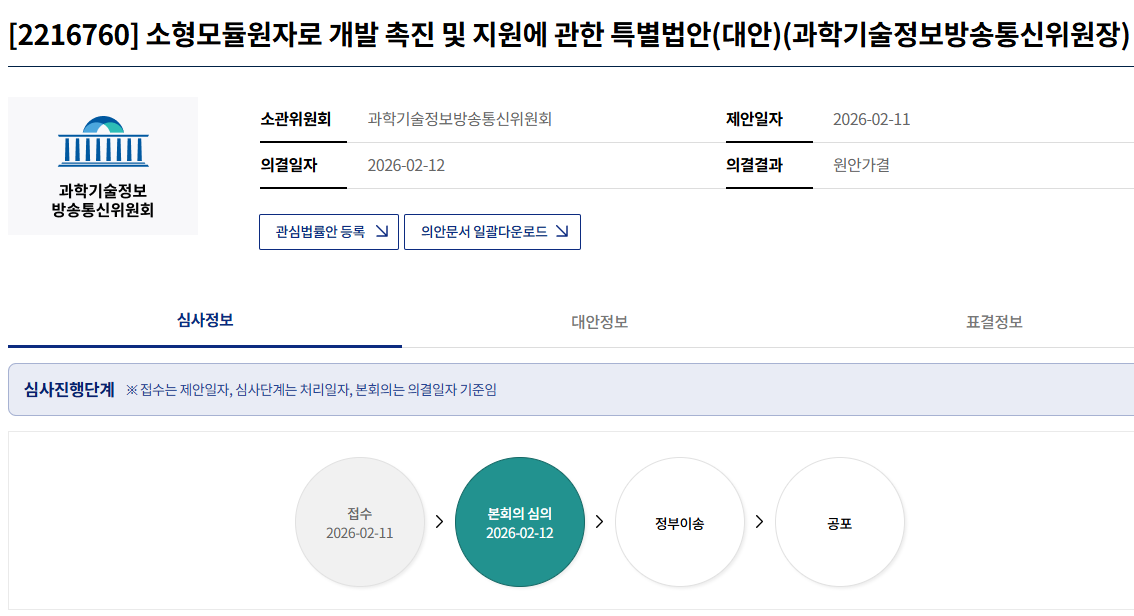Click the chevron between 본회의 심의 and 정부이송

click(x=599, y=521)
